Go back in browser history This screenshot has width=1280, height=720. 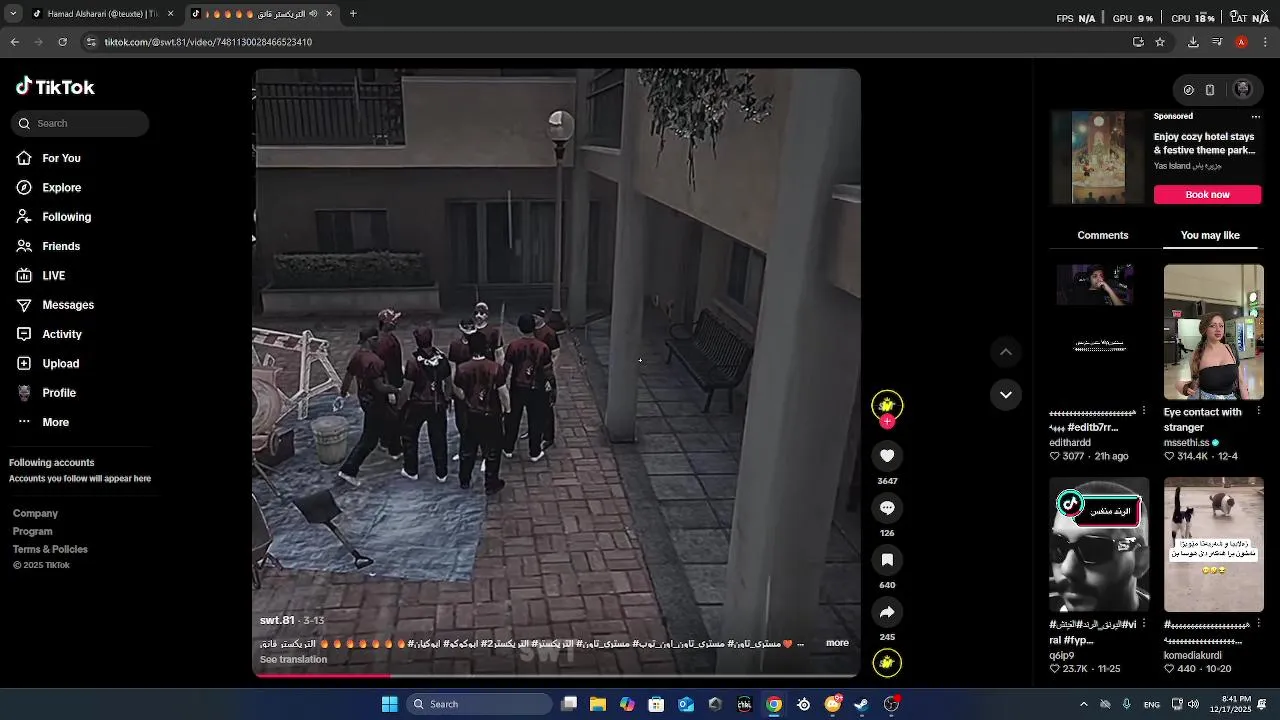click(14, 42)
